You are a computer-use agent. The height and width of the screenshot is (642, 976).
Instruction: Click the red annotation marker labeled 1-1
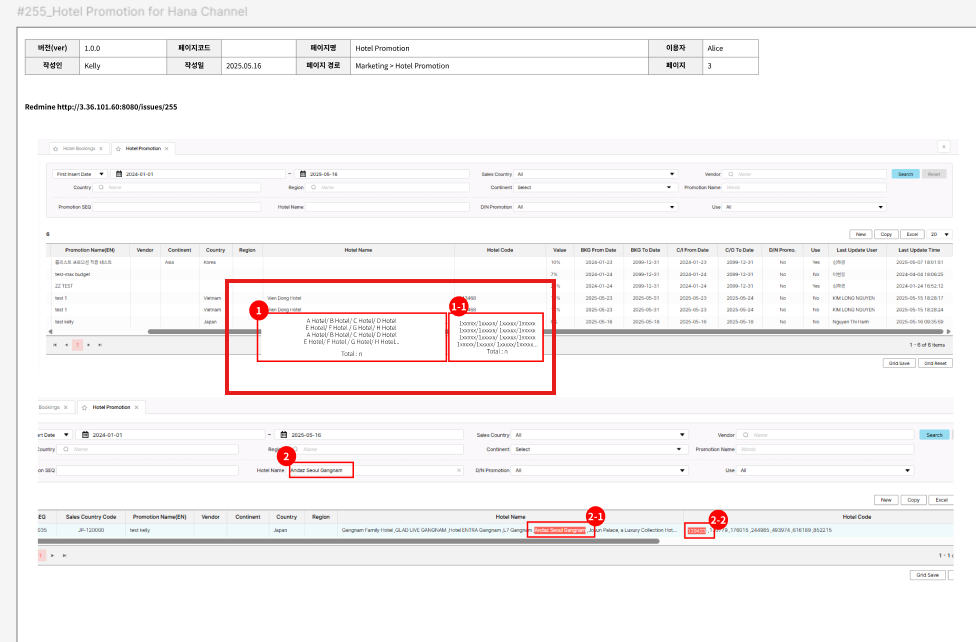click(x=459, y=304)
